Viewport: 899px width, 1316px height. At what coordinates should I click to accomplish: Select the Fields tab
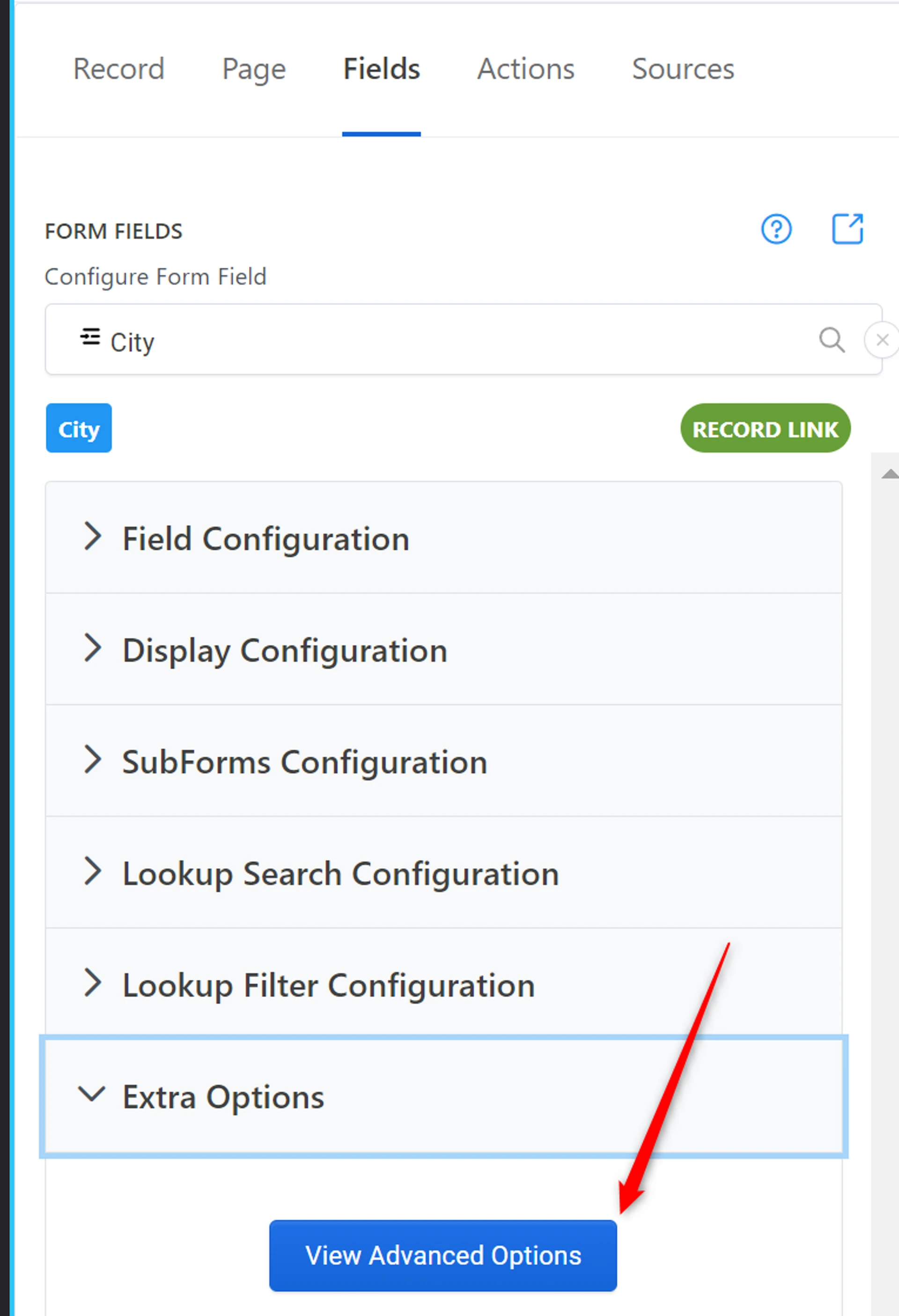pyautogui.click(x=382, y=69)
